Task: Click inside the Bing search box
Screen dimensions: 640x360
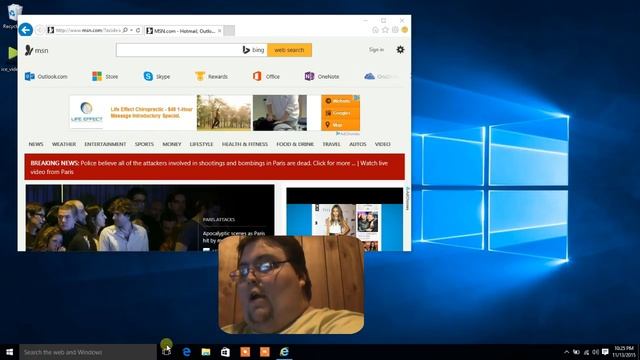Action: click(179, 50)
